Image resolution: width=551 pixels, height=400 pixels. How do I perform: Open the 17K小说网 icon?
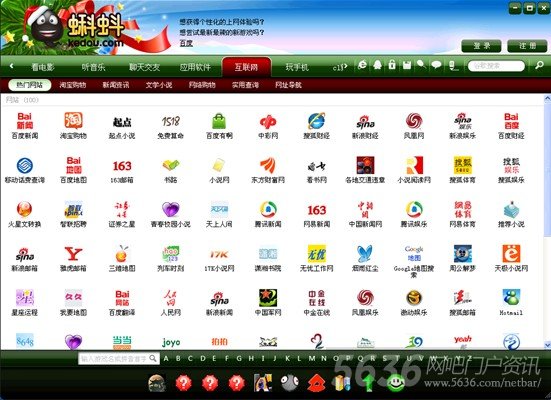[219, 254]
